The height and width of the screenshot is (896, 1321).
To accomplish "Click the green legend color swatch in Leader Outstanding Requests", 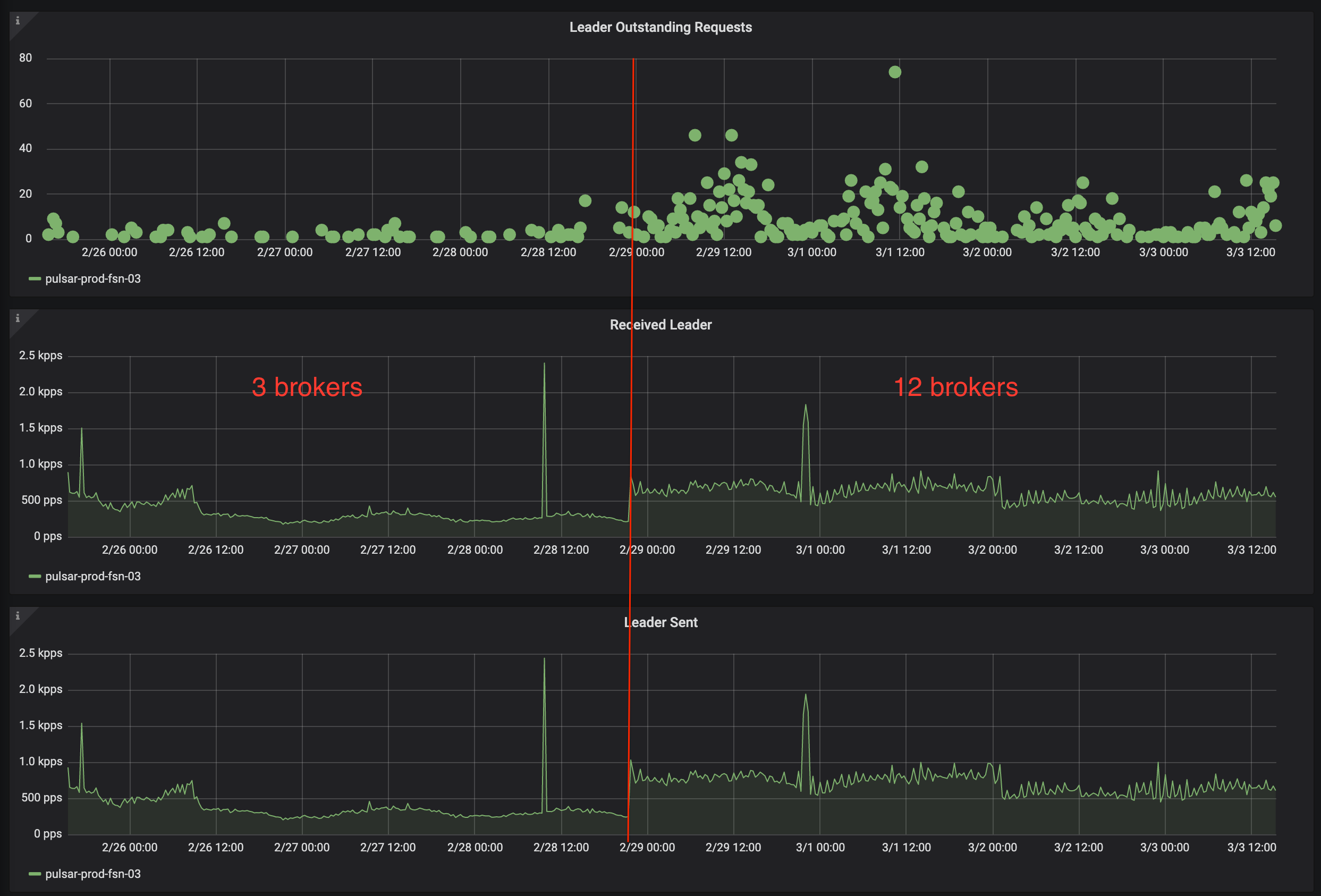I will (35, 278).
